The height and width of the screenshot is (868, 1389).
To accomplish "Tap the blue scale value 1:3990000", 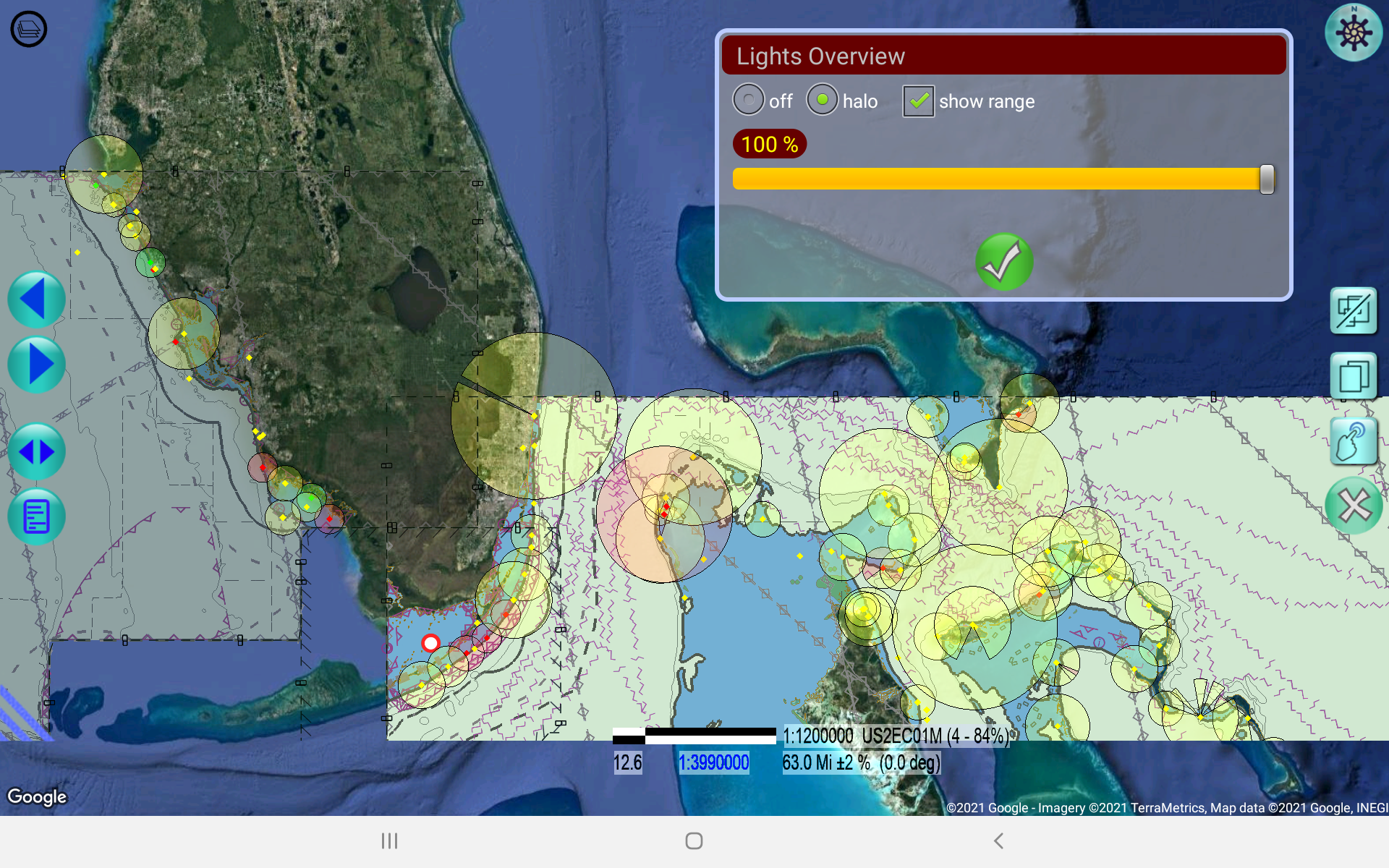I will 714,762.
